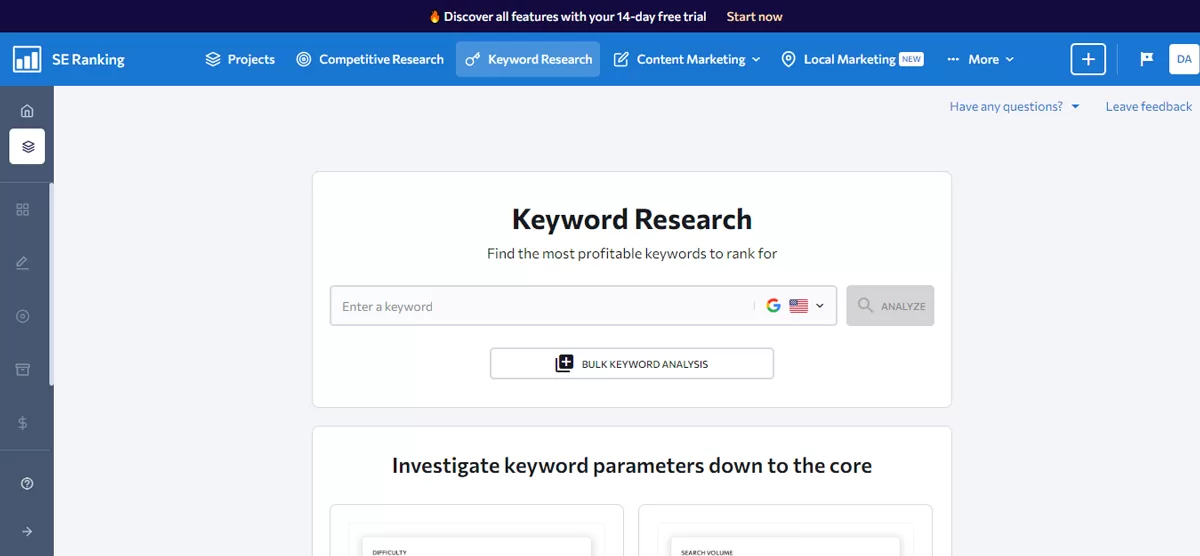Open the flag icon in header
Viewport: 1200px width, 556px height.
tap(1147, 59)
